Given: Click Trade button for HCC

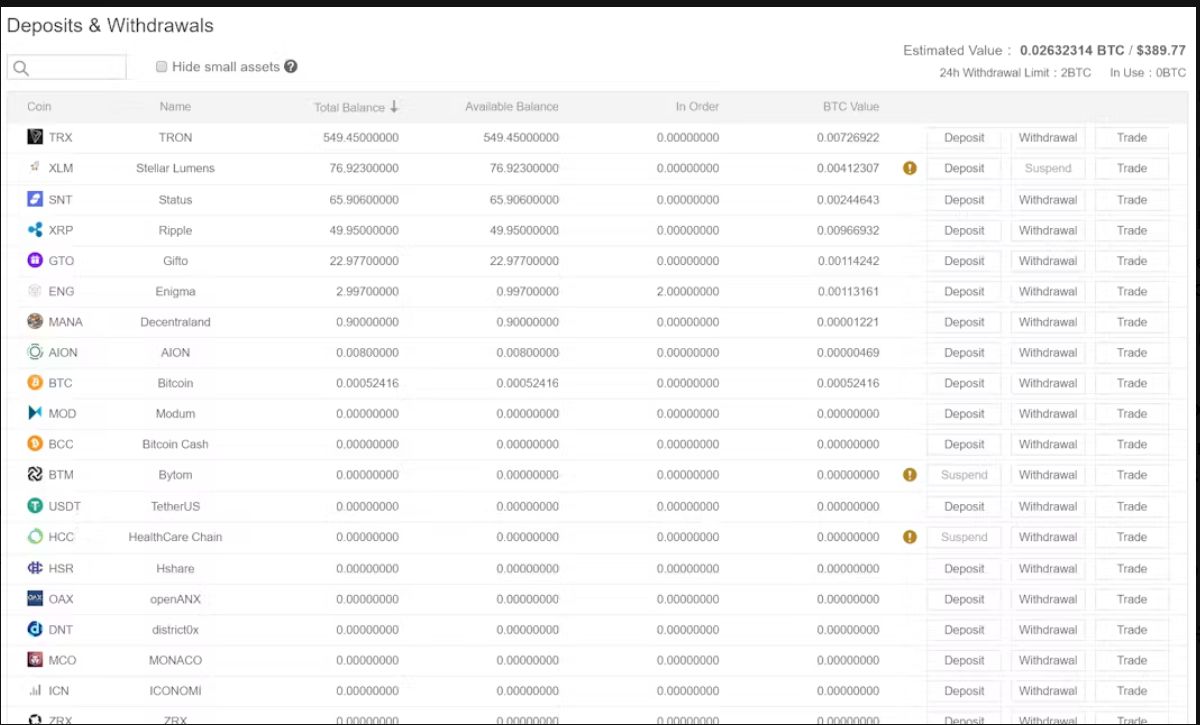Looking at the screenshot, I should click(1132, 538).
